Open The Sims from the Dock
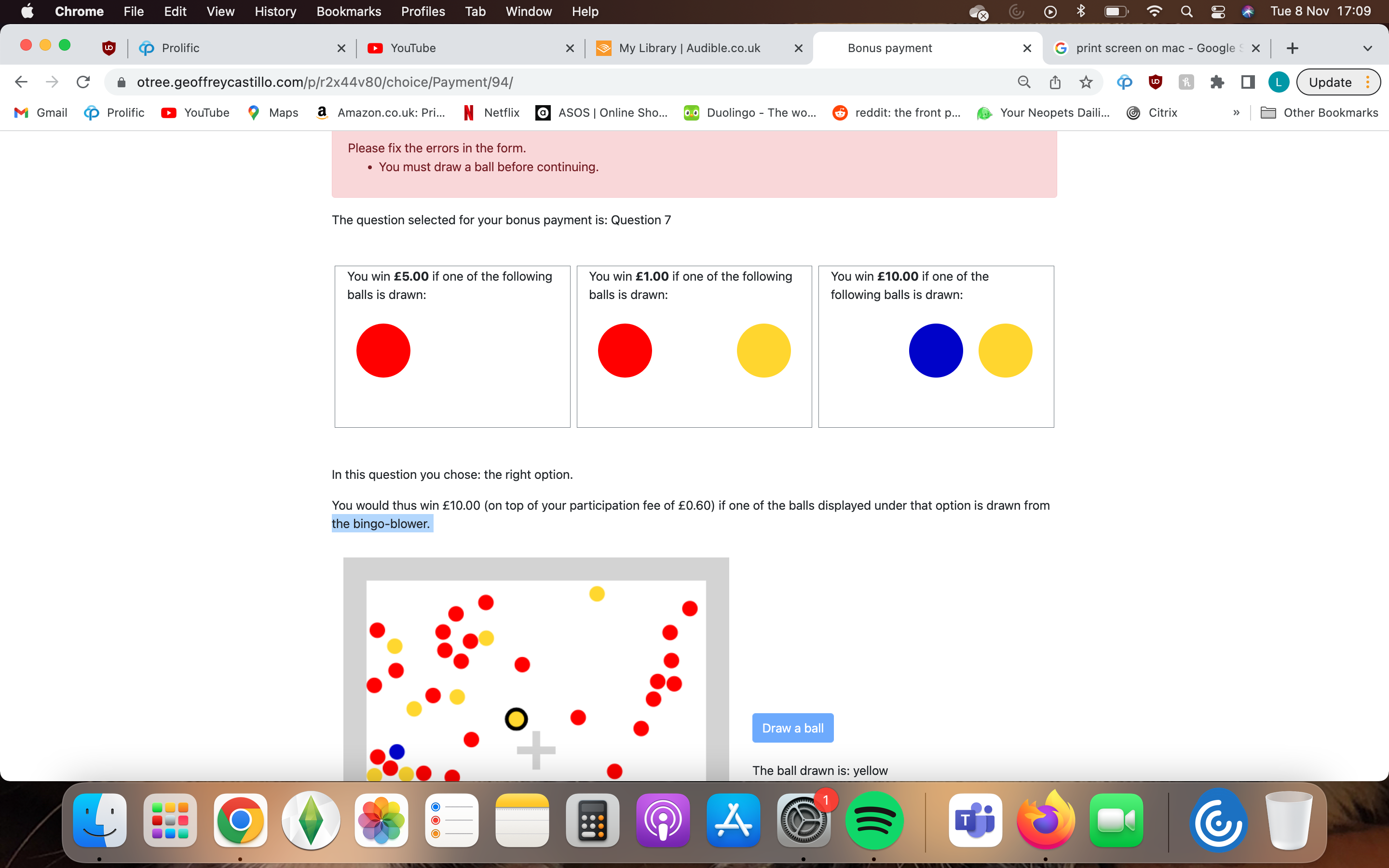 tap(311, 820)
